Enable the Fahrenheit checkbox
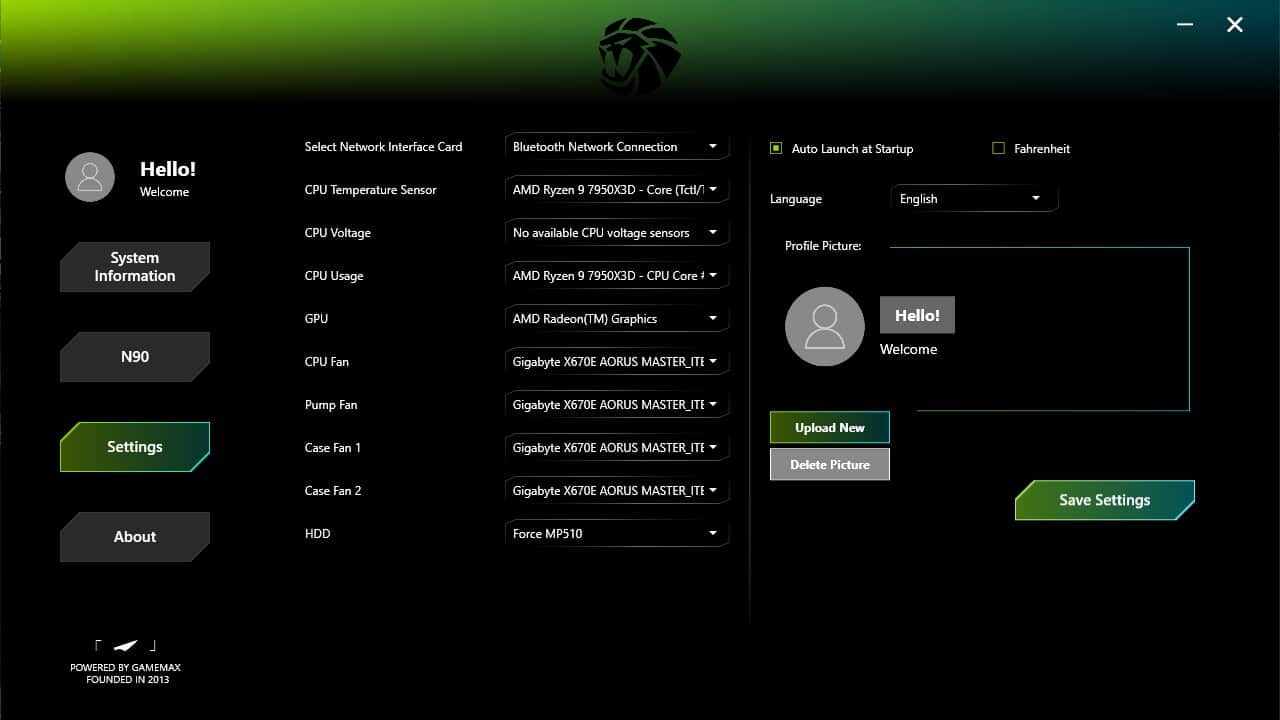The width and height of the screenshot is (1280, 720). coord(998,148)
